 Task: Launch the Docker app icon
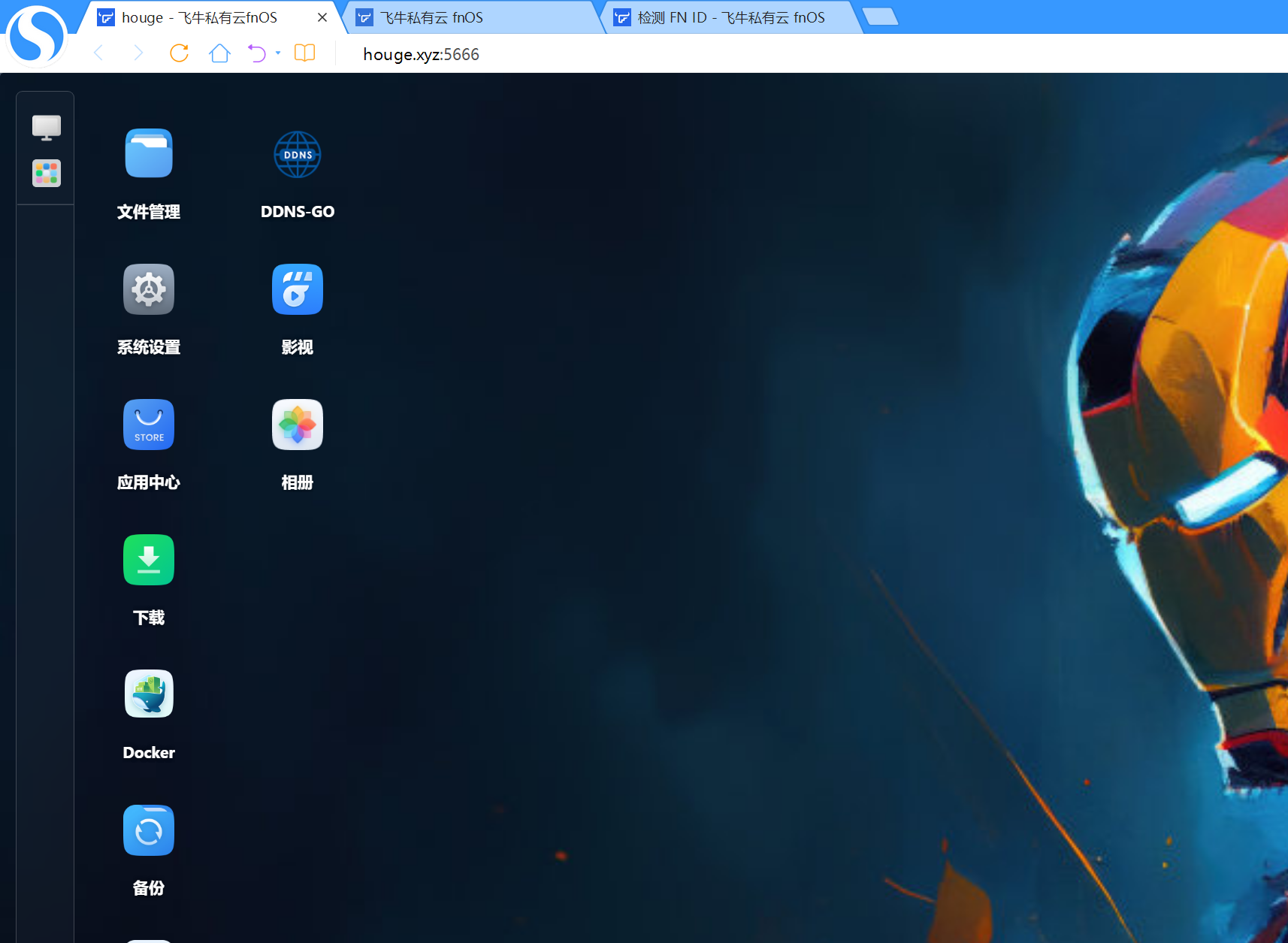coord(149,694)
